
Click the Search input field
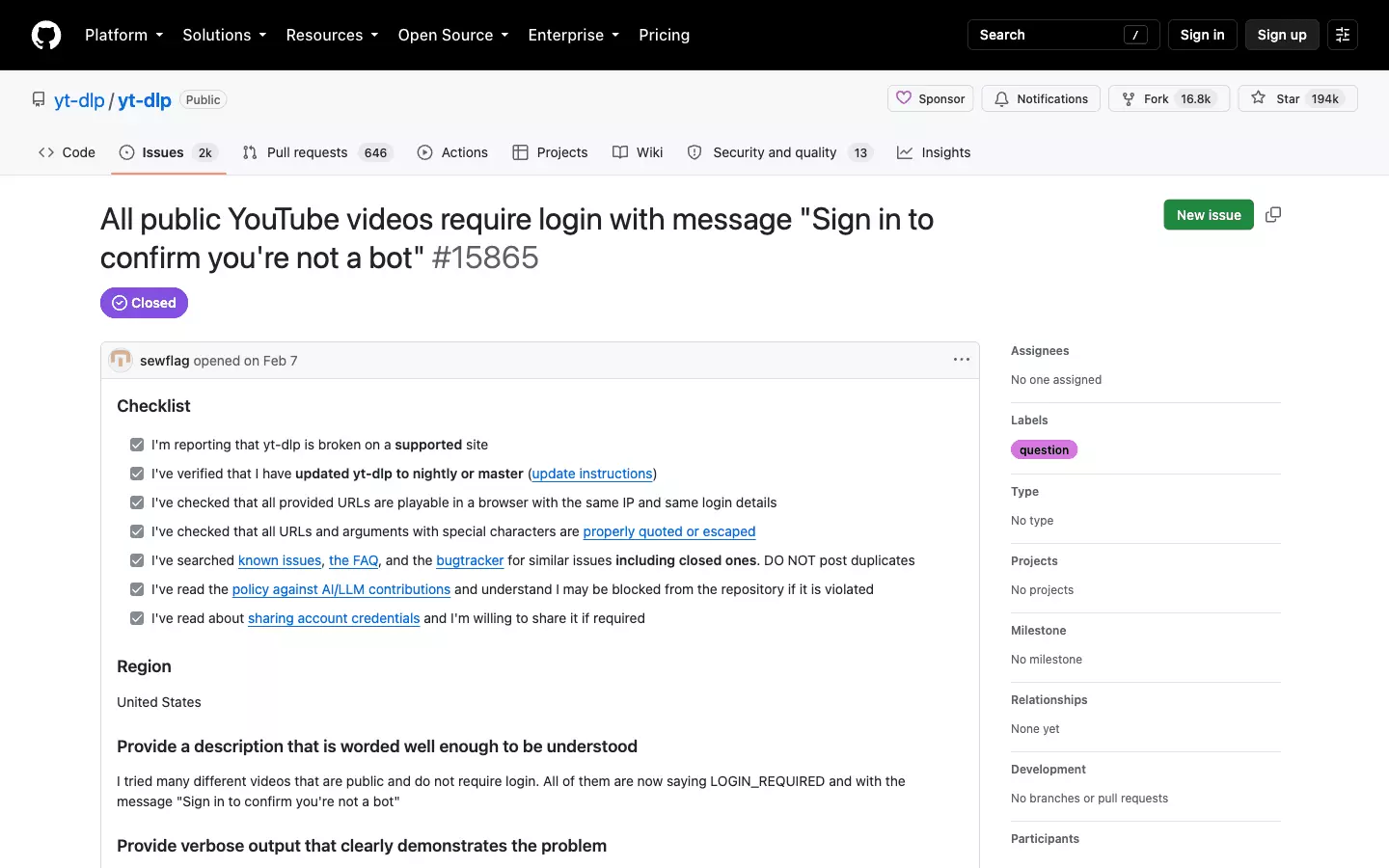1063,35
